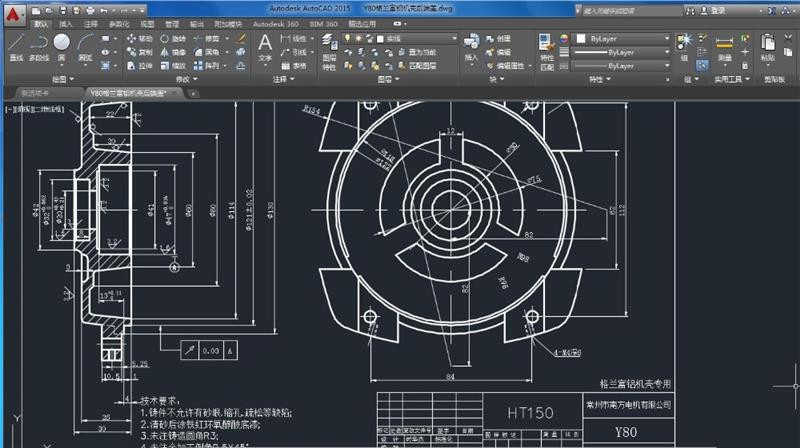Click the Move (移动) tool
Image resolution: width=800 pixels, height=448 pixels.
pyautogui.click(x=140, y=37)
